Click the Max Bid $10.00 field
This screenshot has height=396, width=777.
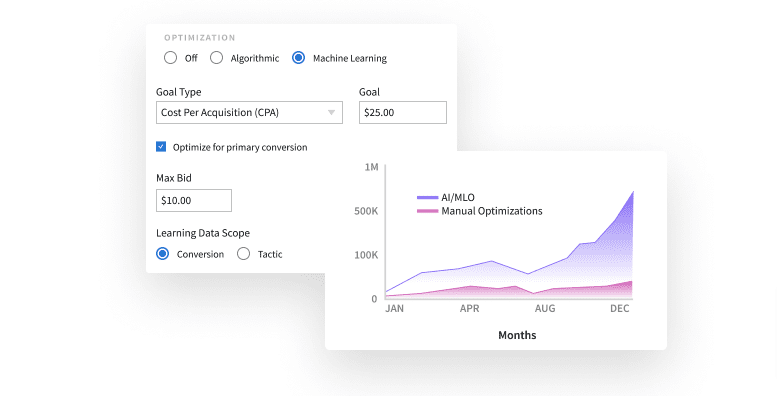coord(194,200)
